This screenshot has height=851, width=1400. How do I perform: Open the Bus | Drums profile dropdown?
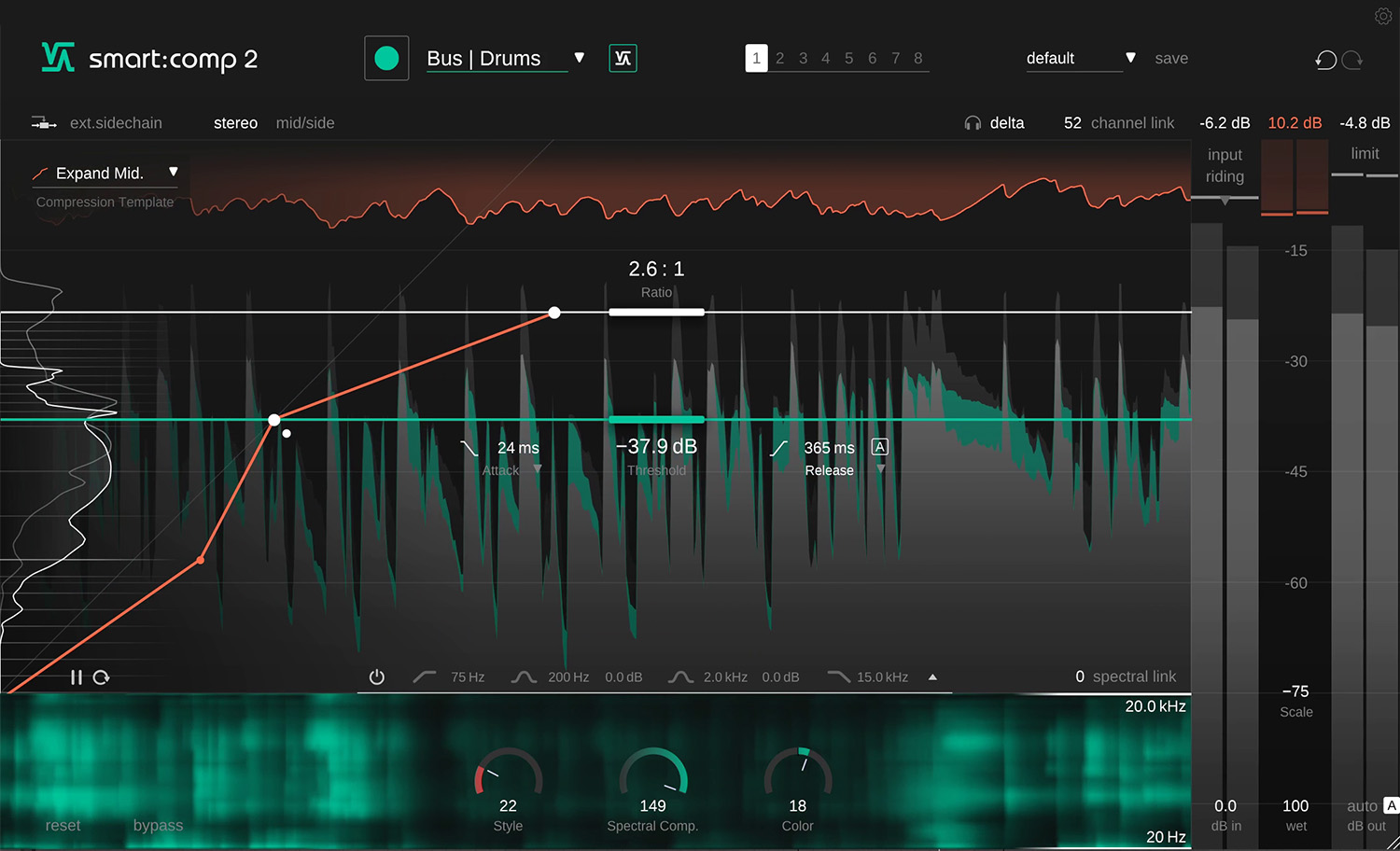pos(580,58)
